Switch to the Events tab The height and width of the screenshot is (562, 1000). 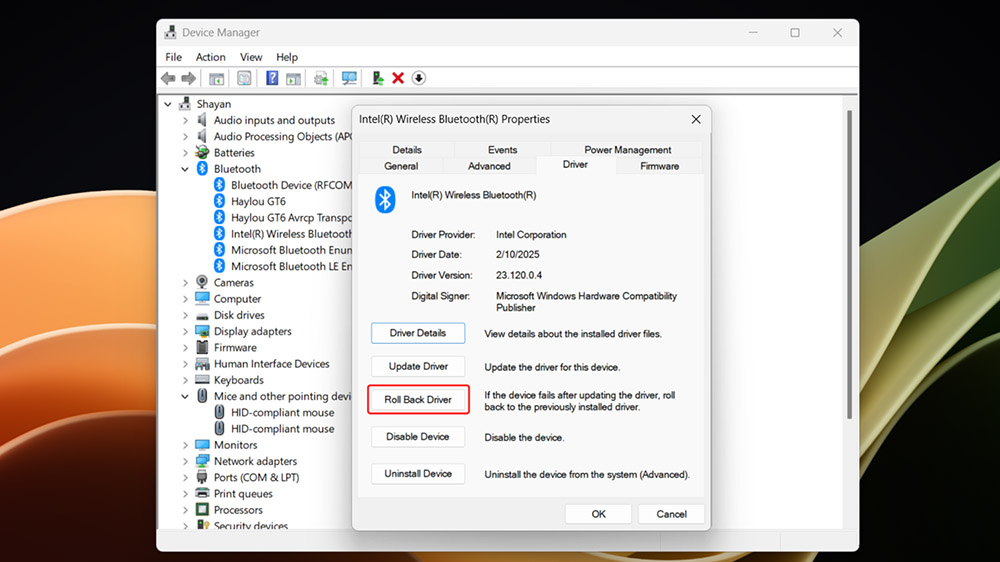[x=503, y=149]
